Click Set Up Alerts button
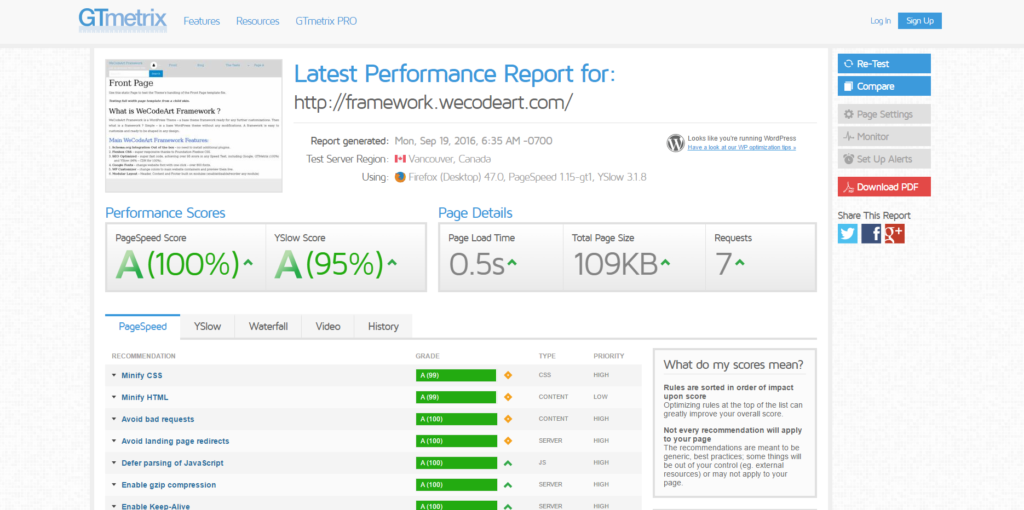The height and width of the screenshot is (510, 1024). pyautogui.click(x=884, y=159)
